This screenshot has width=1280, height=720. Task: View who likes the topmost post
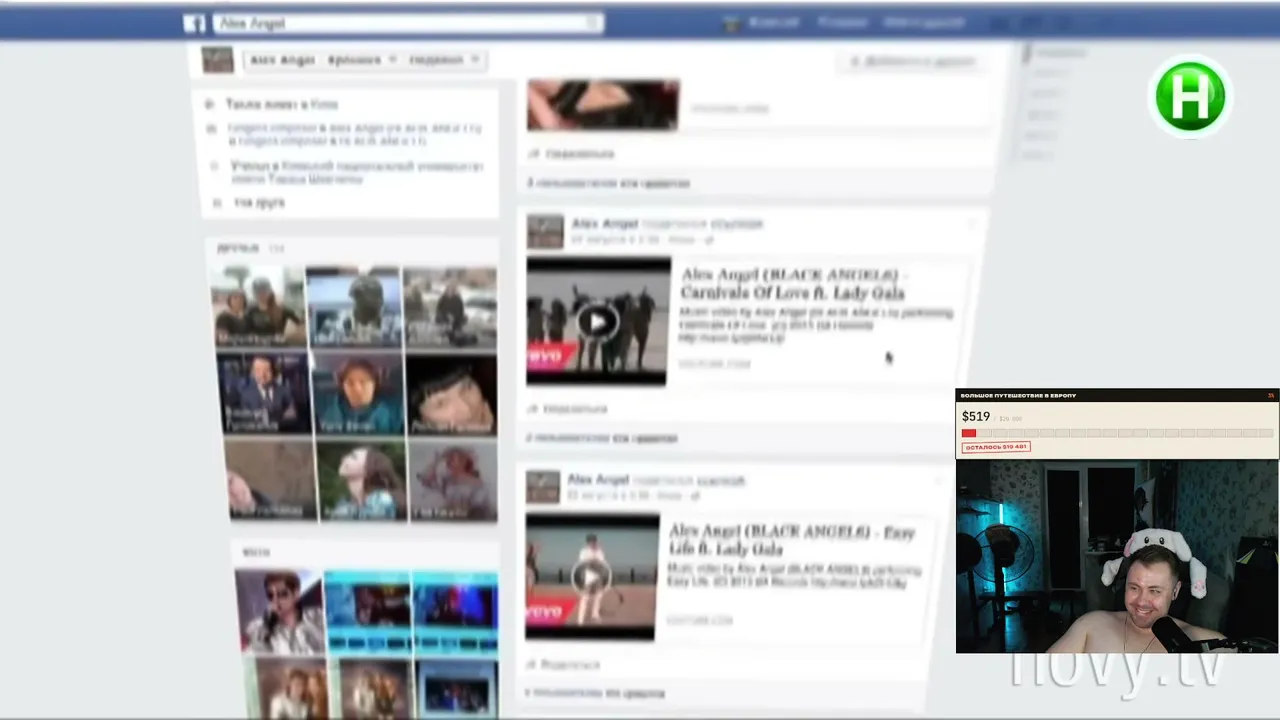point(608,183)
